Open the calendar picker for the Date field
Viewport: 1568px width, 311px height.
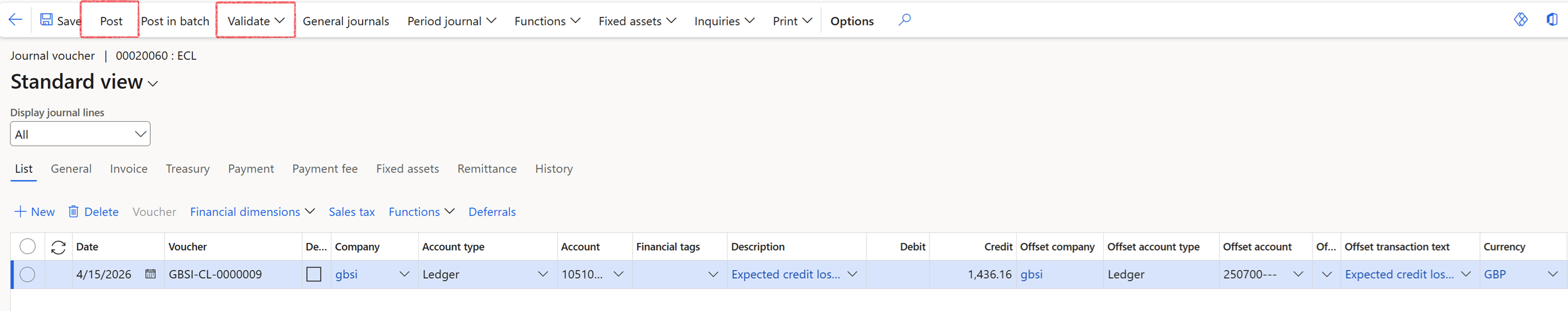pos(150,274)
